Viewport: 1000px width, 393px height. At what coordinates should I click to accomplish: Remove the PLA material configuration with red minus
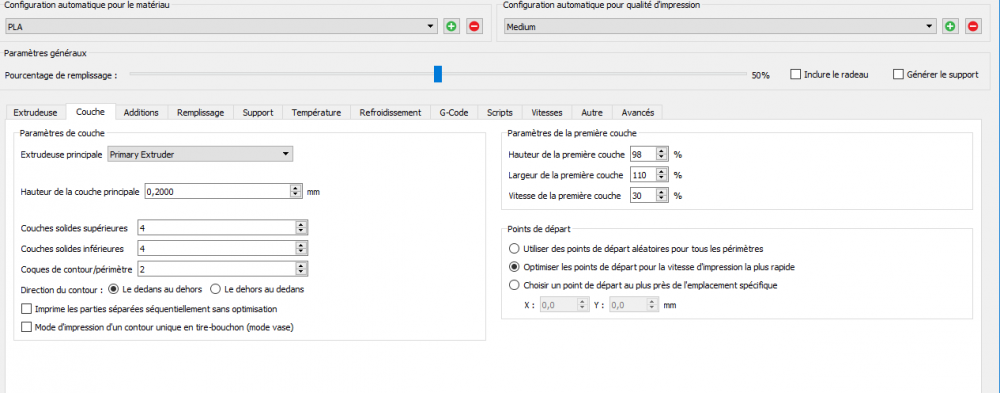coord(474,26)
